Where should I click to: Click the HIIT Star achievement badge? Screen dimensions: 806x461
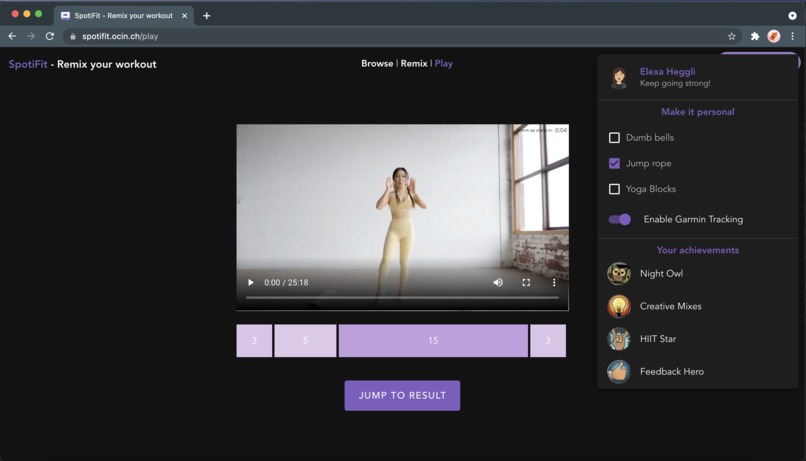tap(619, 339)
